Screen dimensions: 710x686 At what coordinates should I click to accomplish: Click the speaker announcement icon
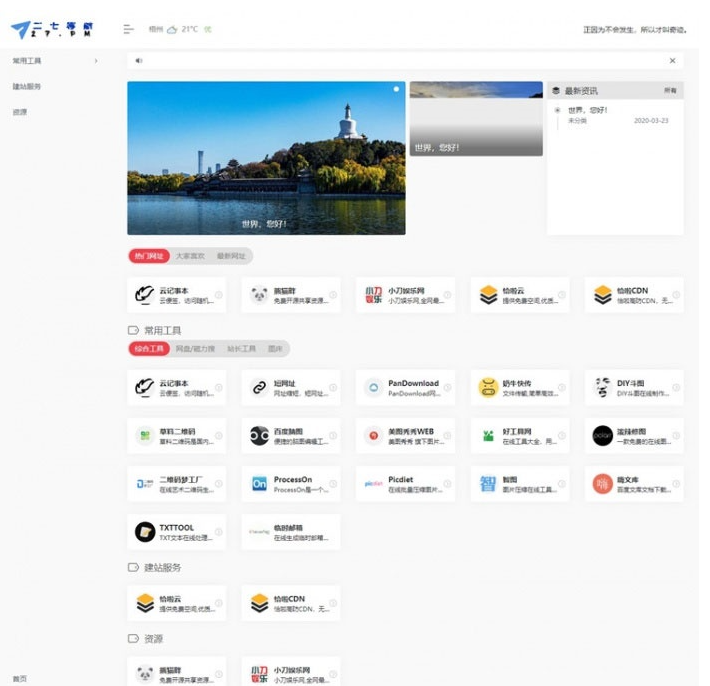point(139,61)
